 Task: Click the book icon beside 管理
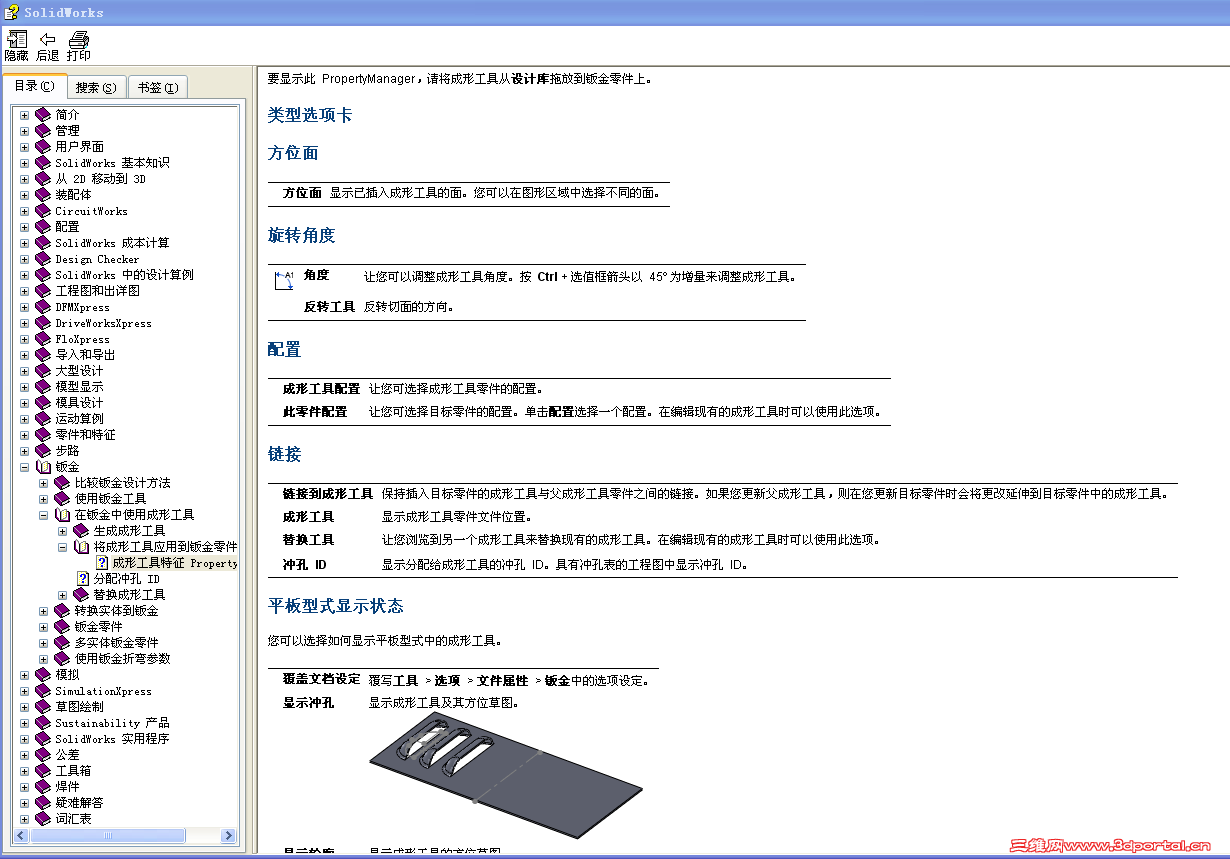click(x=43, y=131)
